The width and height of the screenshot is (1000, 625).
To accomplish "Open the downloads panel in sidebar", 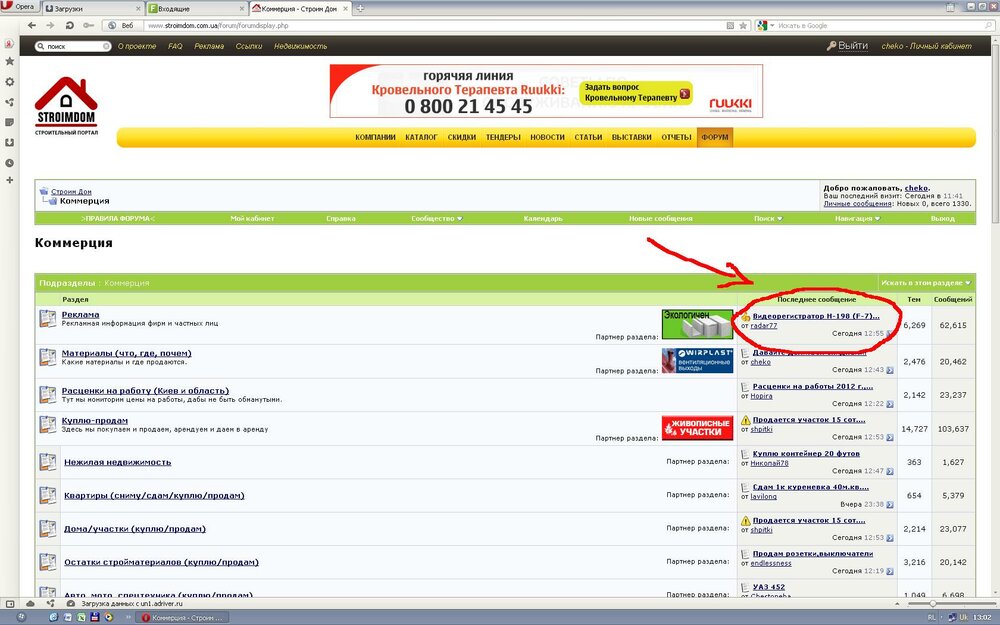I will (10, 142).
